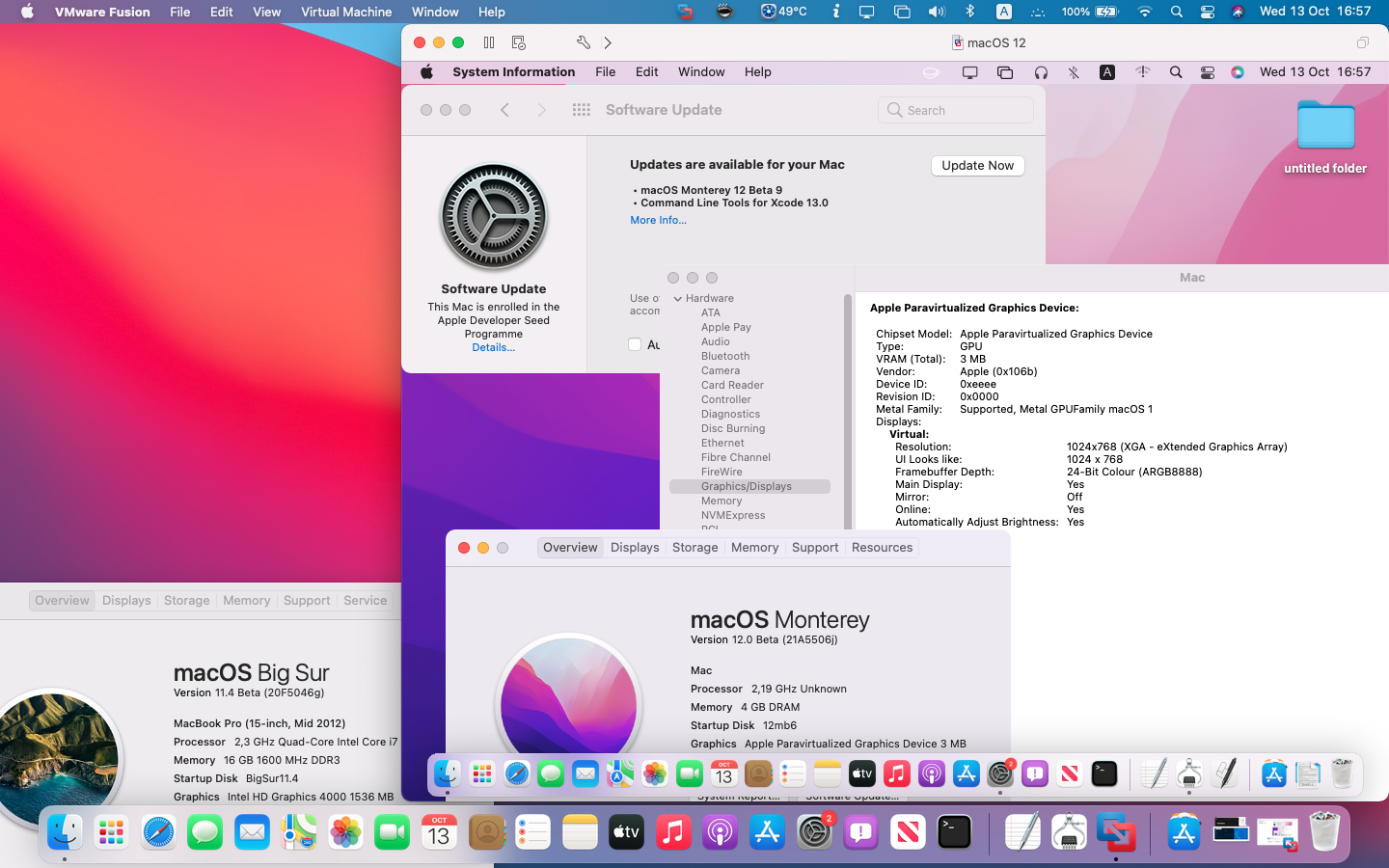Select Disc Burning in the Hardware list
The width and height of the screenshot is (1389, 868).
[733, 429]
